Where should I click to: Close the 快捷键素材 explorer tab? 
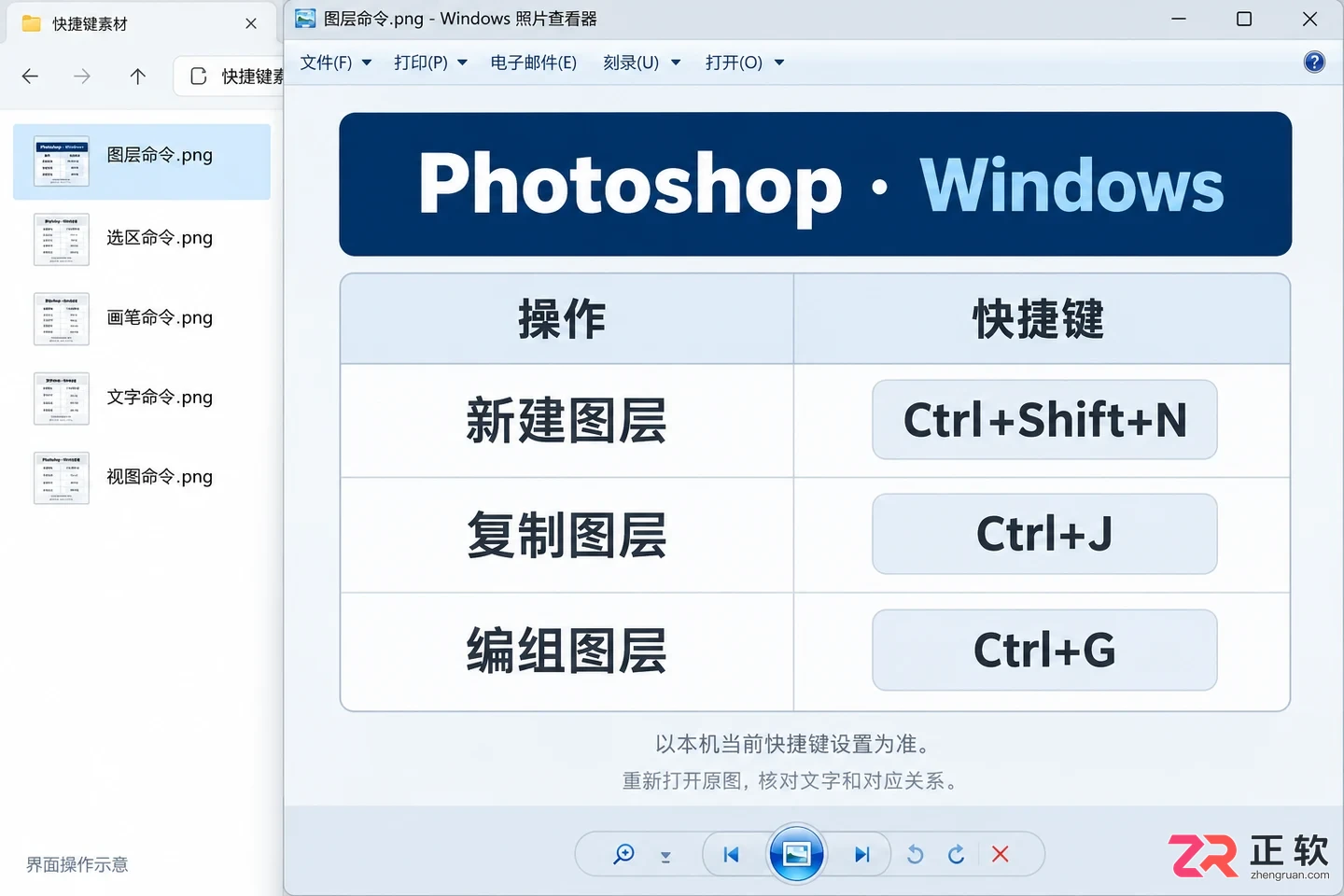[251, 23]
